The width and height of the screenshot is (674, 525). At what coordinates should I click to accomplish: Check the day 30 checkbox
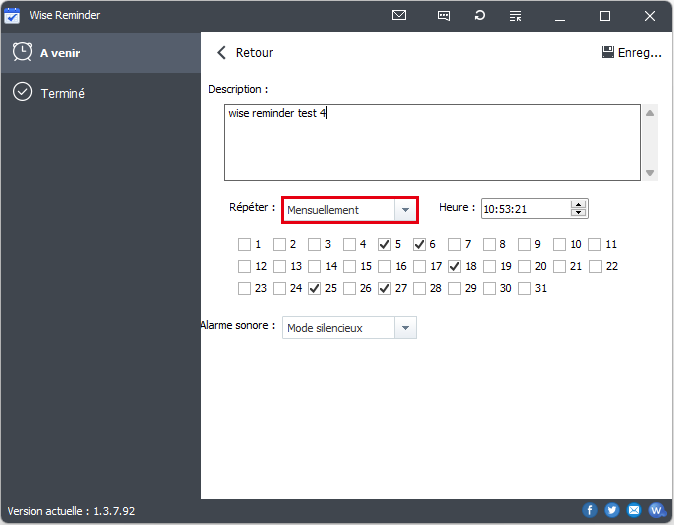coord(489,289)
